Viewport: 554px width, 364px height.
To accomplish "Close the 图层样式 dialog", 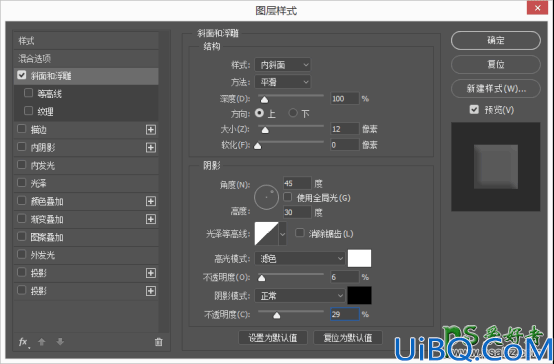I will coord(537,8).
